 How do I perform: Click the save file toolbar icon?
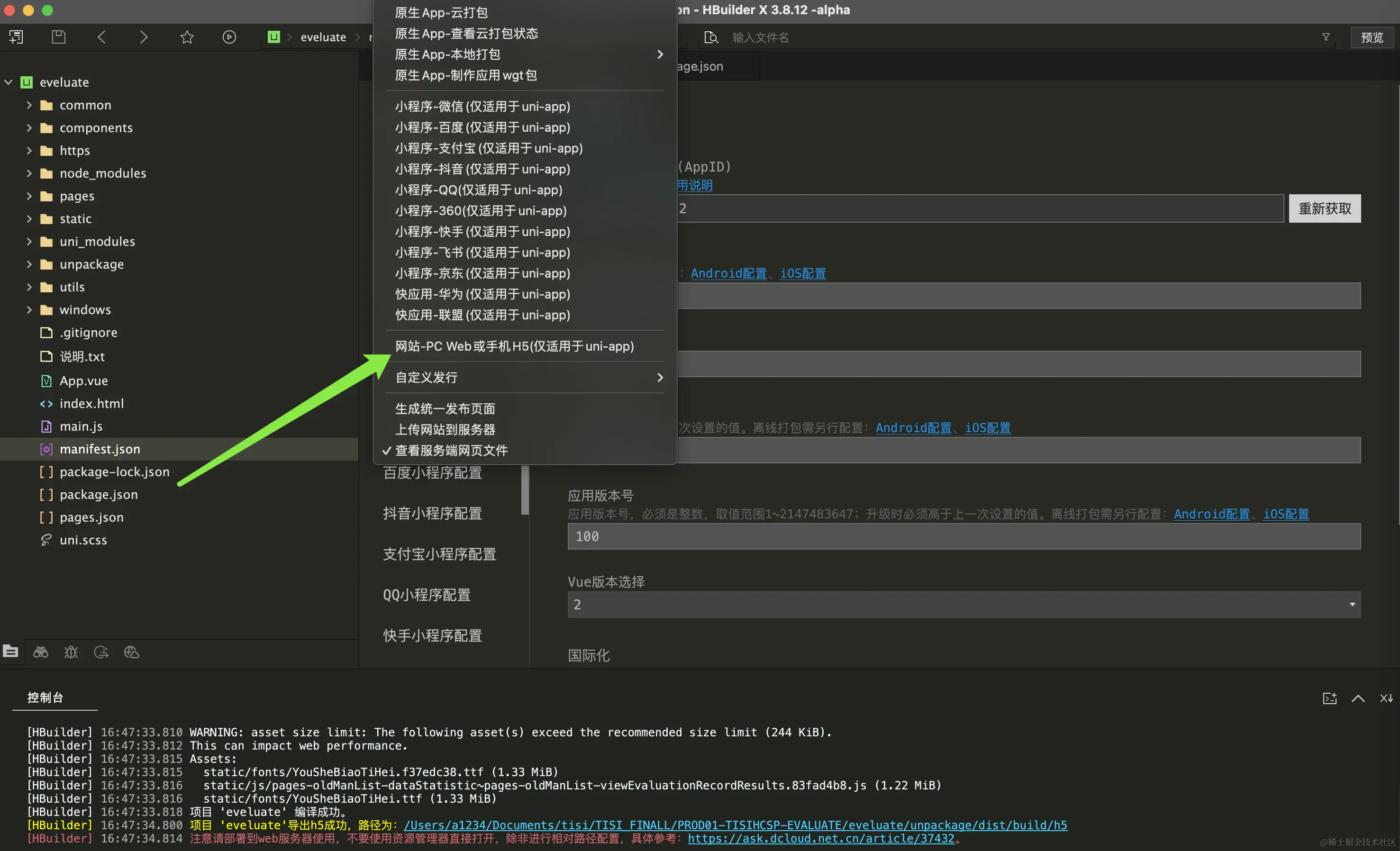58,37
